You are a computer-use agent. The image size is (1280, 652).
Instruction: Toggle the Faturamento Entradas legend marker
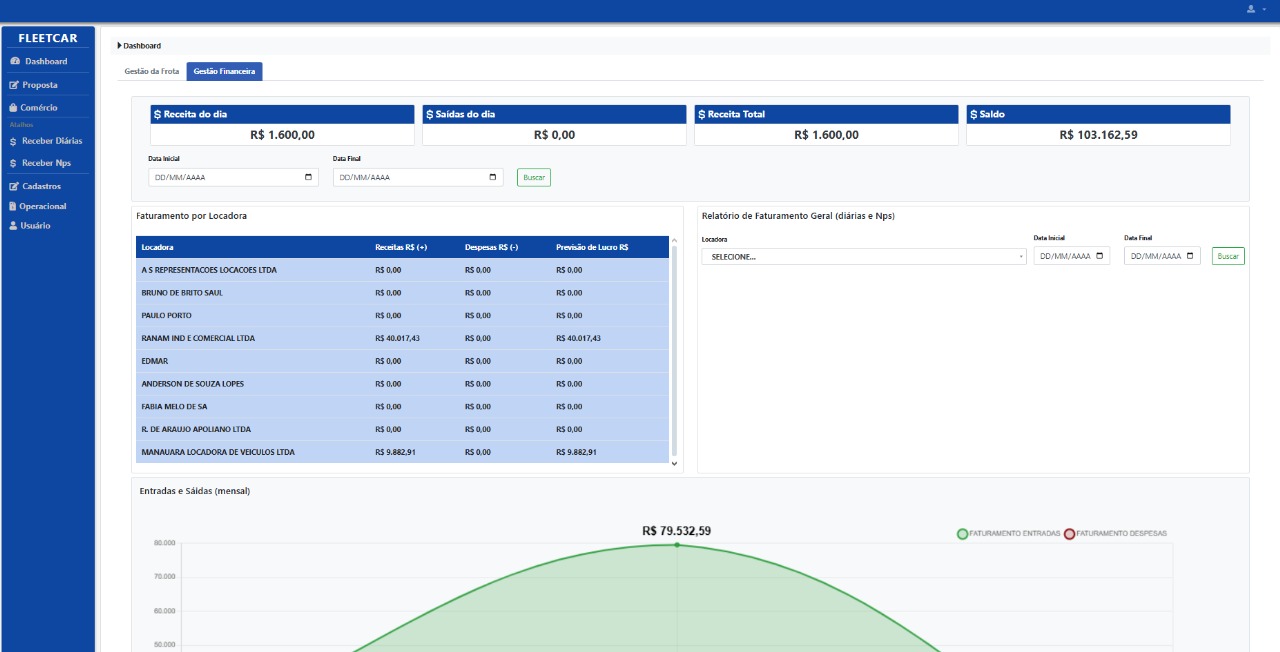coord(962,534)
